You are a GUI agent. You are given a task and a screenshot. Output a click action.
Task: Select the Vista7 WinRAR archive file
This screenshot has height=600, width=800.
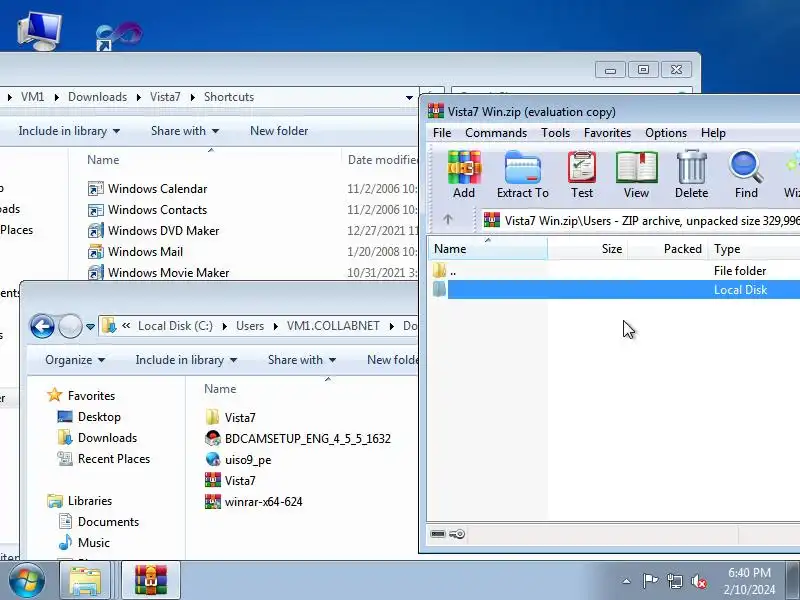pyautogui.click(x=230, y=481)
